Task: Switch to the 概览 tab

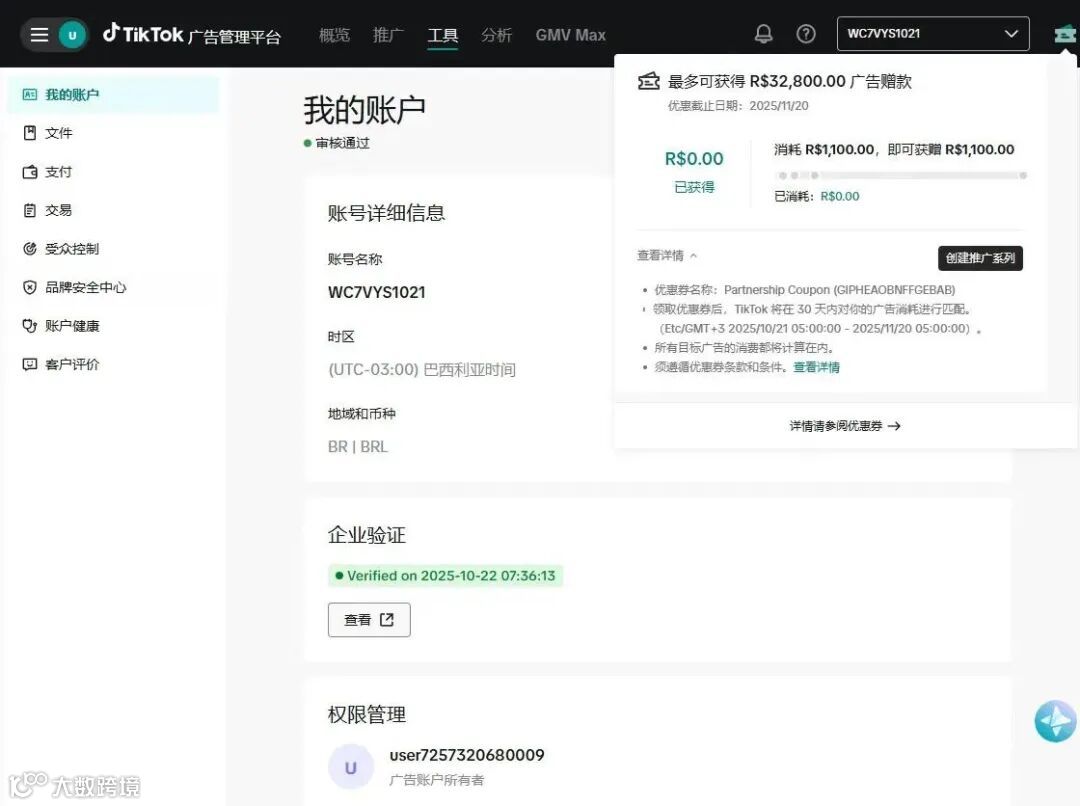Action: coord(334,34)
